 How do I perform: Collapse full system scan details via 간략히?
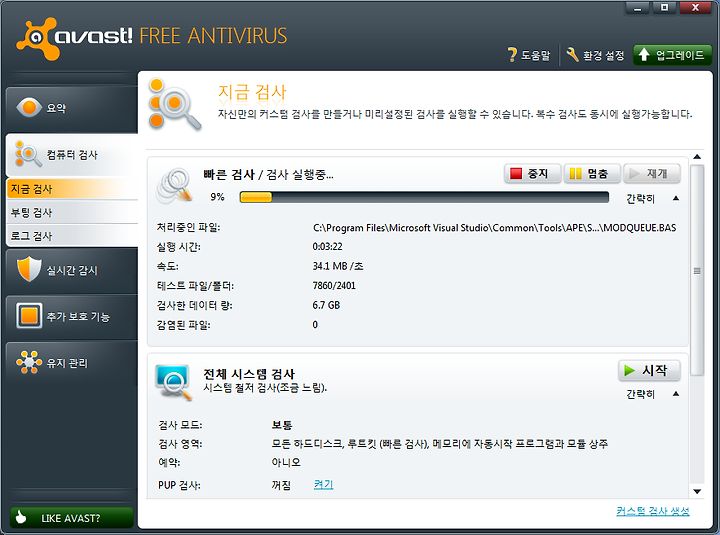coord(652,394)
